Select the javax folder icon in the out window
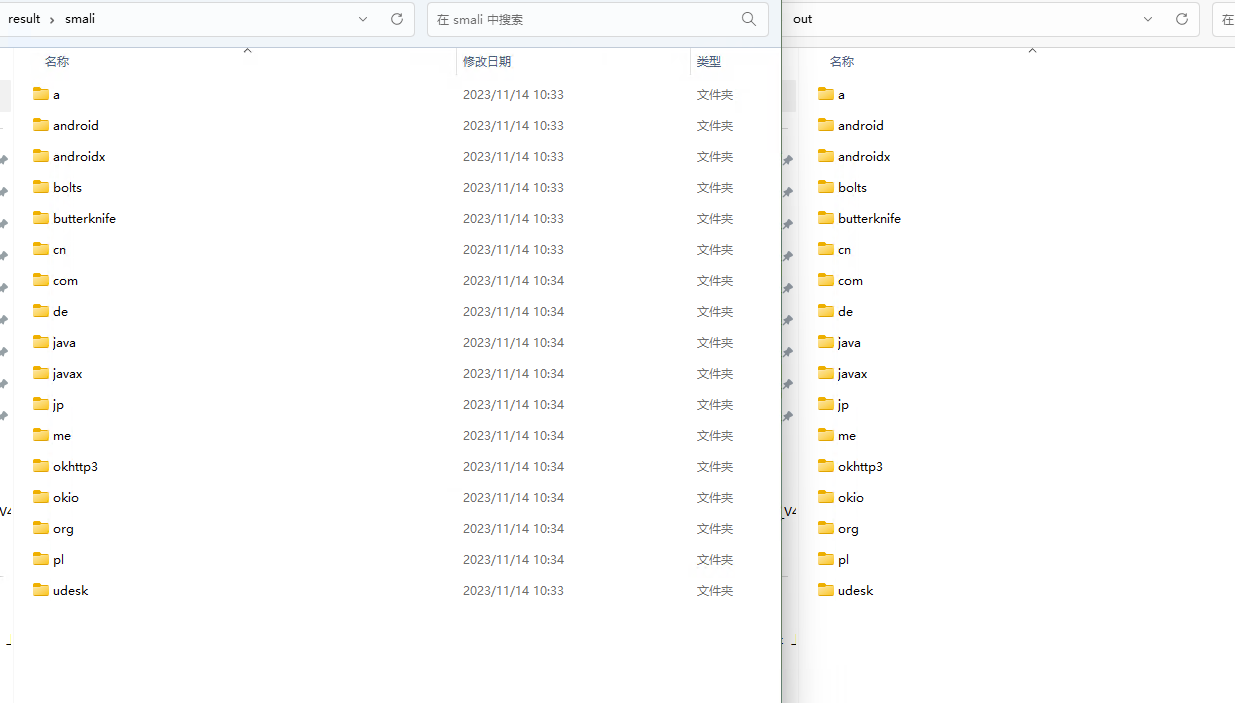Viewport: 1235px width, 703px height. pos(826,373)
